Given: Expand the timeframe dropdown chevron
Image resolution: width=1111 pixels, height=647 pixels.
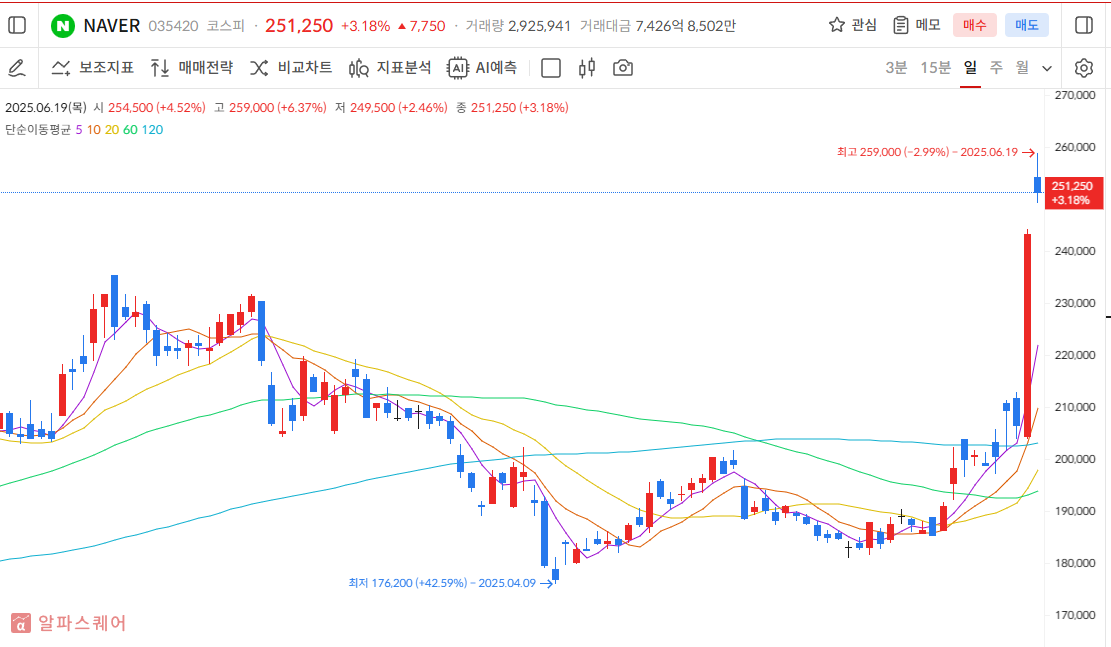Looking at the screenshot, I should (1047, 69).
